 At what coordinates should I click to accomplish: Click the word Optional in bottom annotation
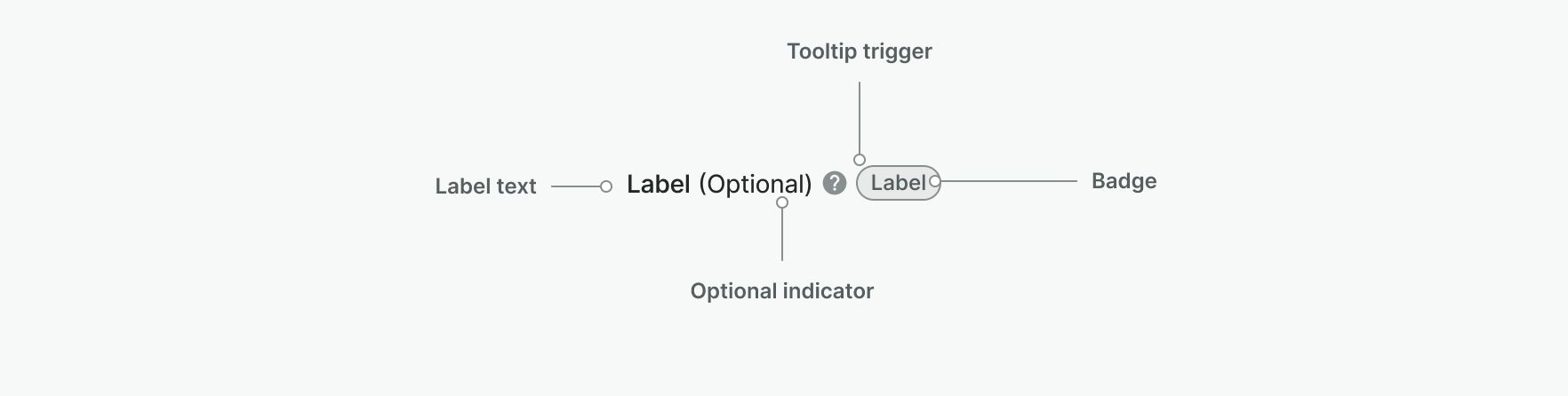click(733, 291)
